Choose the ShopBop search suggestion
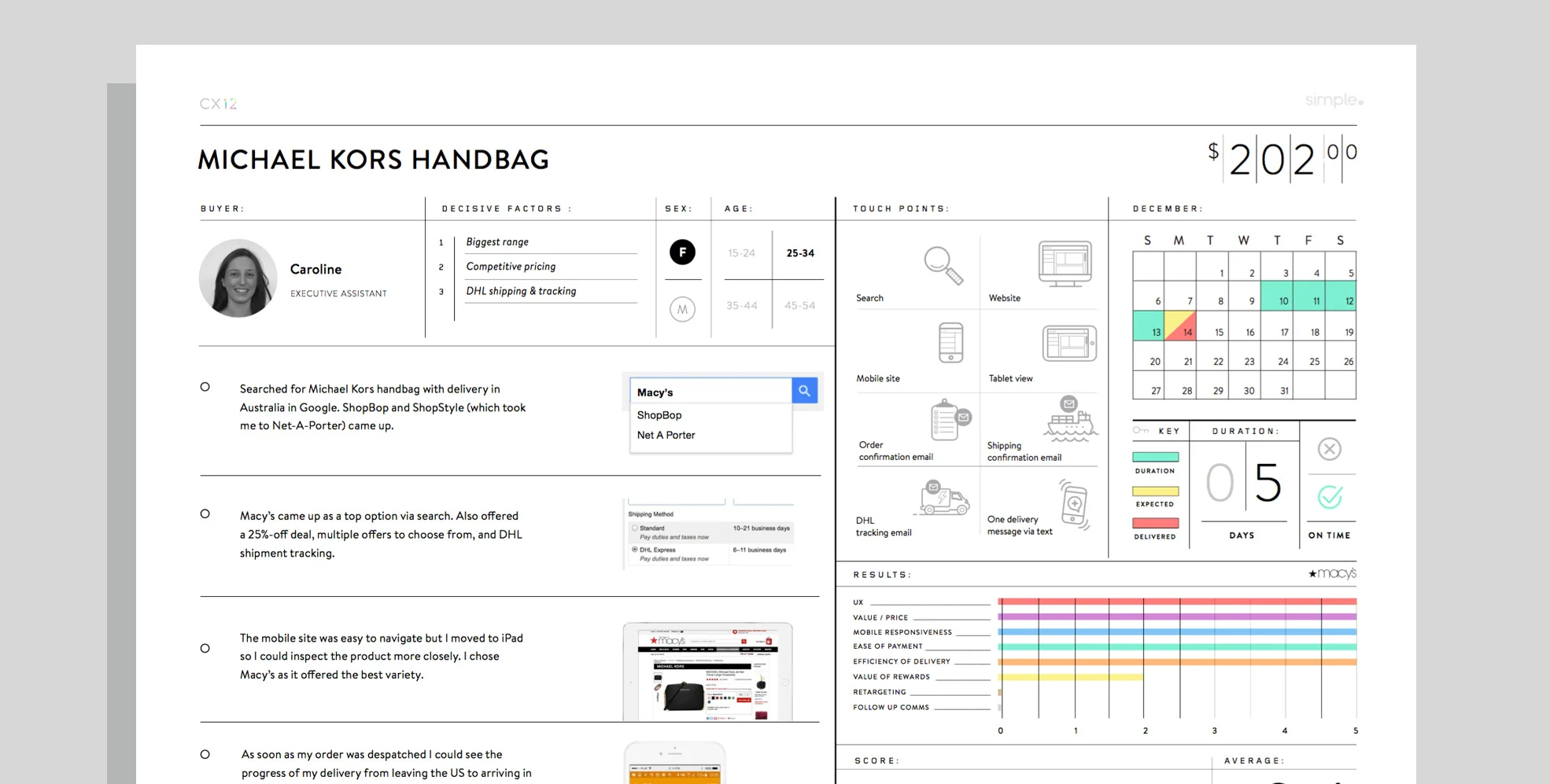The width and height of the screenshot is (1550, 784). coord(659,415)
